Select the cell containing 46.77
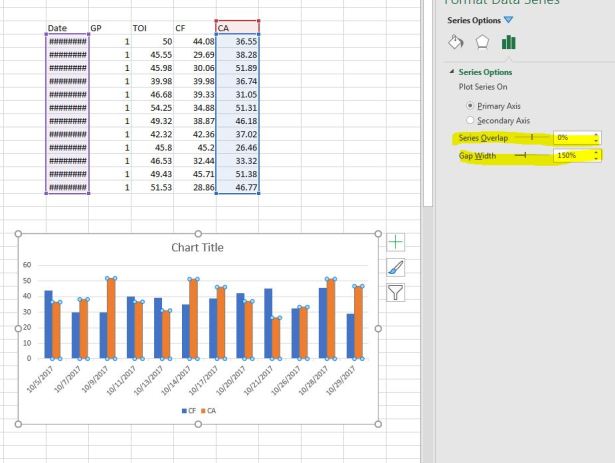The width and height of the screenshot is (615, 463). click(x=237, y=187)
